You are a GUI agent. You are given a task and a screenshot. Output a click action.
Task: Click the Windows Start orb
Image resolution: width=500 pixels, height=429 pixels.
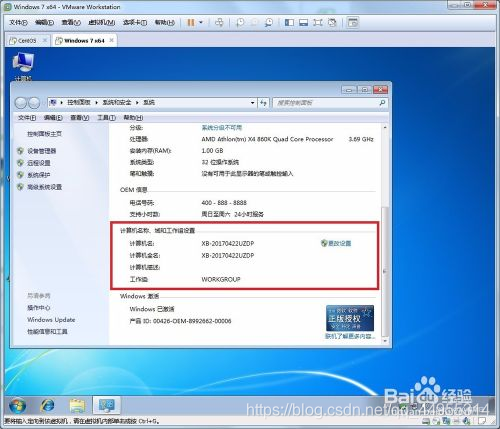click(18, 405)
